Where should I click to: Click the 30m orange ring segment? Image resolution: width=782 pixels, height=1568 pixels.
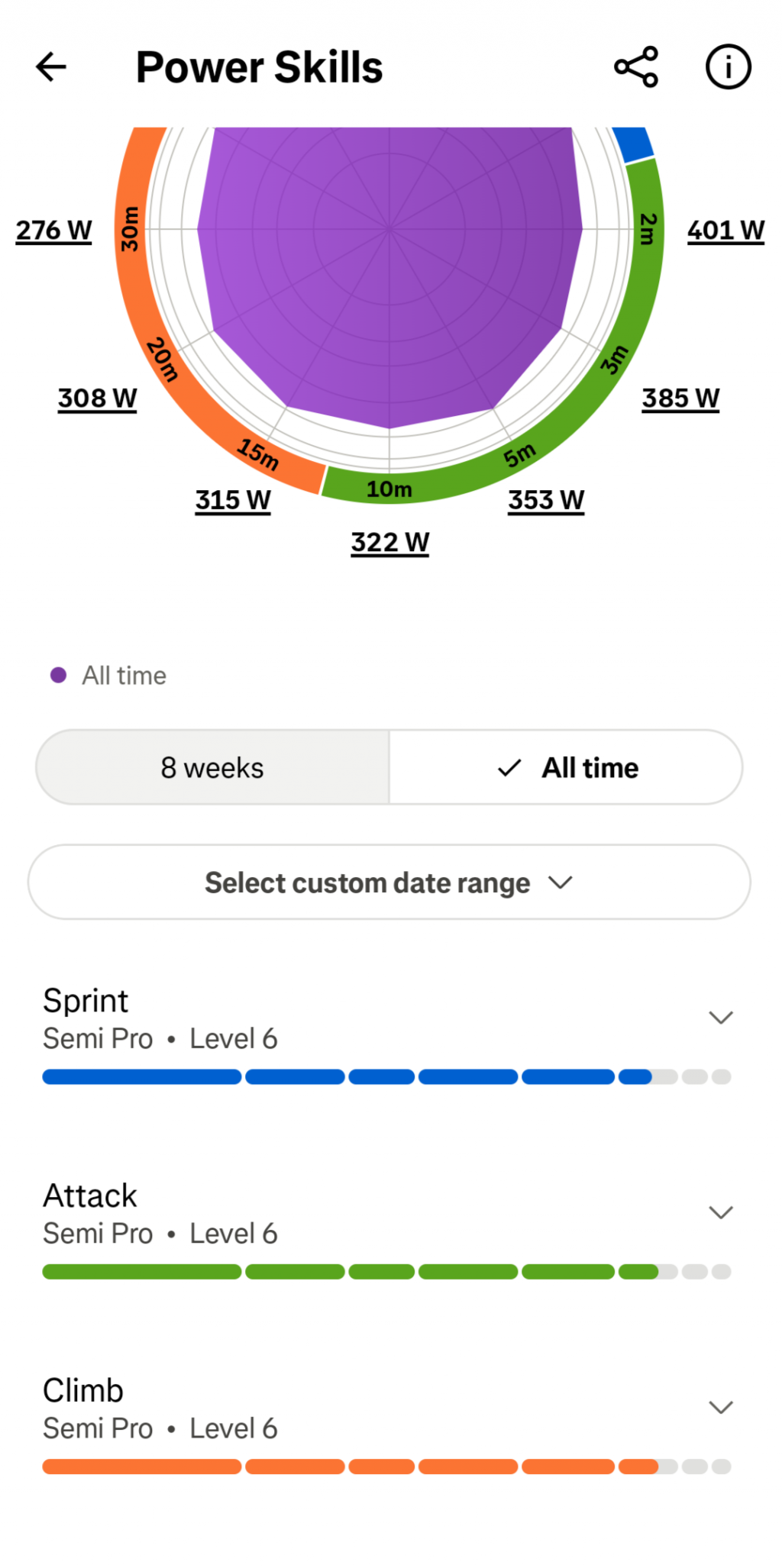pos(131,229)
